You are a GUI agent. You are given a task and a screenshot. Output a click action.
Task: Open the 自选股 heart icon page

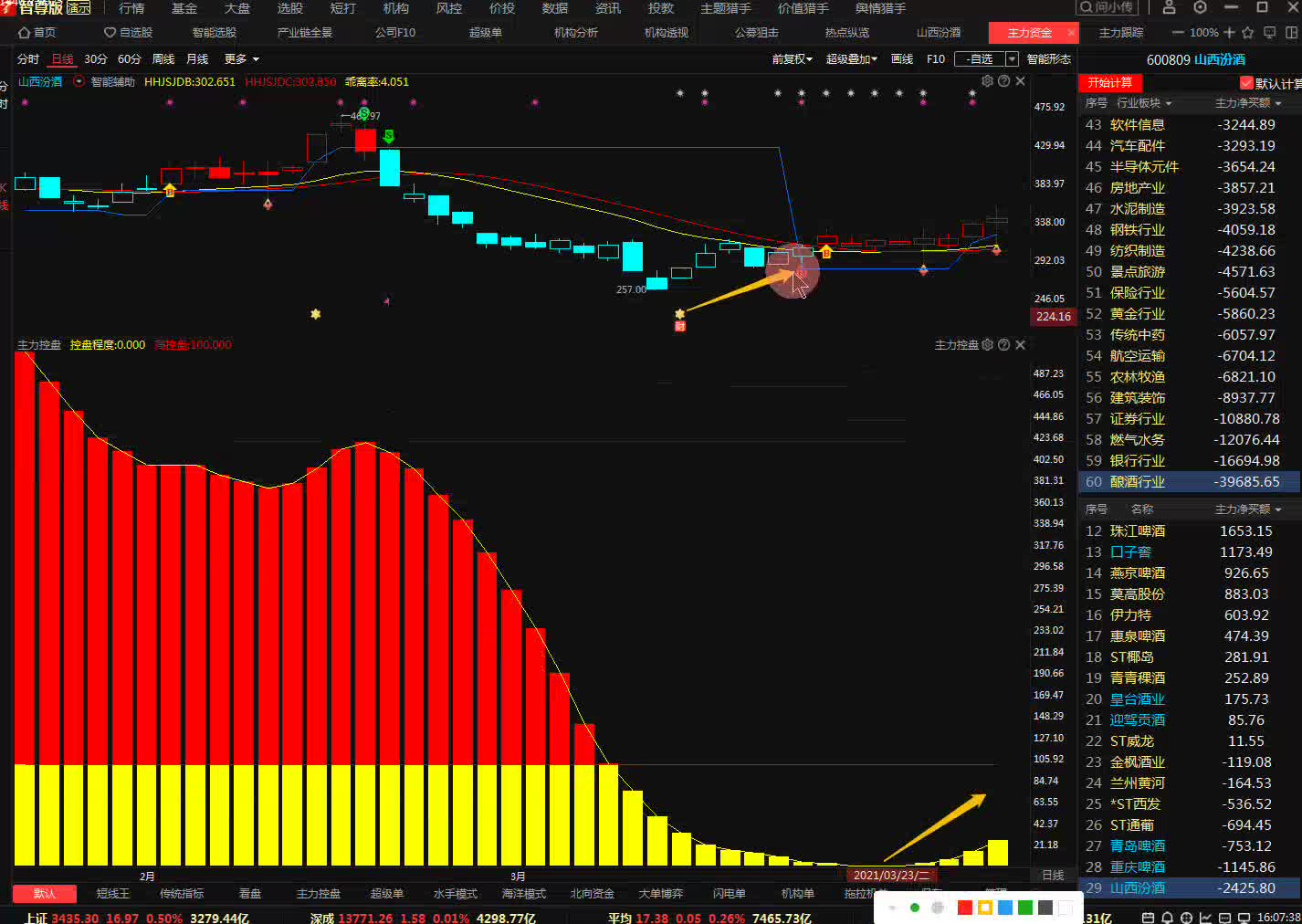(x=128, y=33)
